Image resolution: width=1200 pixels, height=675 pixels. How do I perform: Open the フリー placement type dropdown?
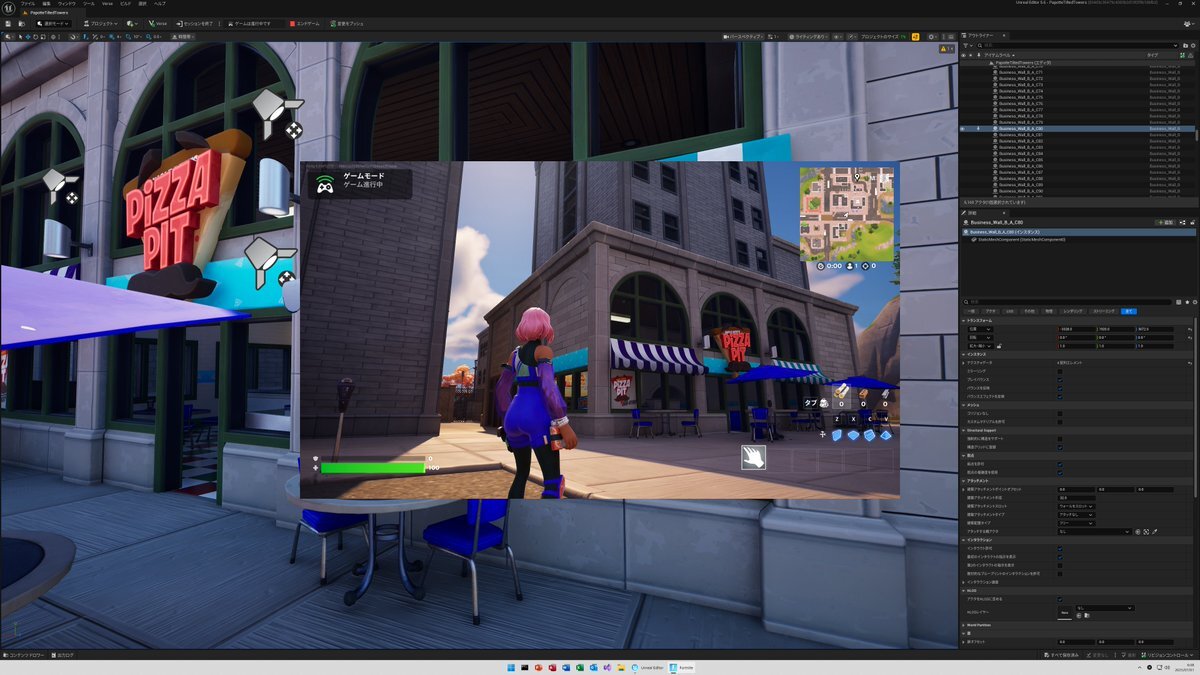pos(1077,522)
